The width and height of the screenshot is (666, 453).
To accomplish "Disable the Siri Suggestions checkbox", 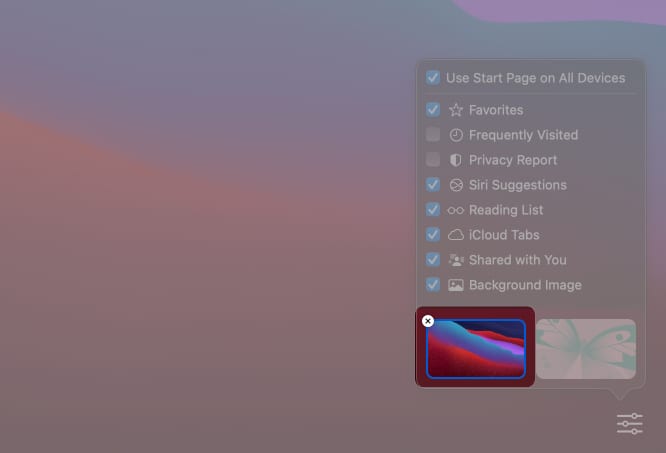I will coord(433,185).
